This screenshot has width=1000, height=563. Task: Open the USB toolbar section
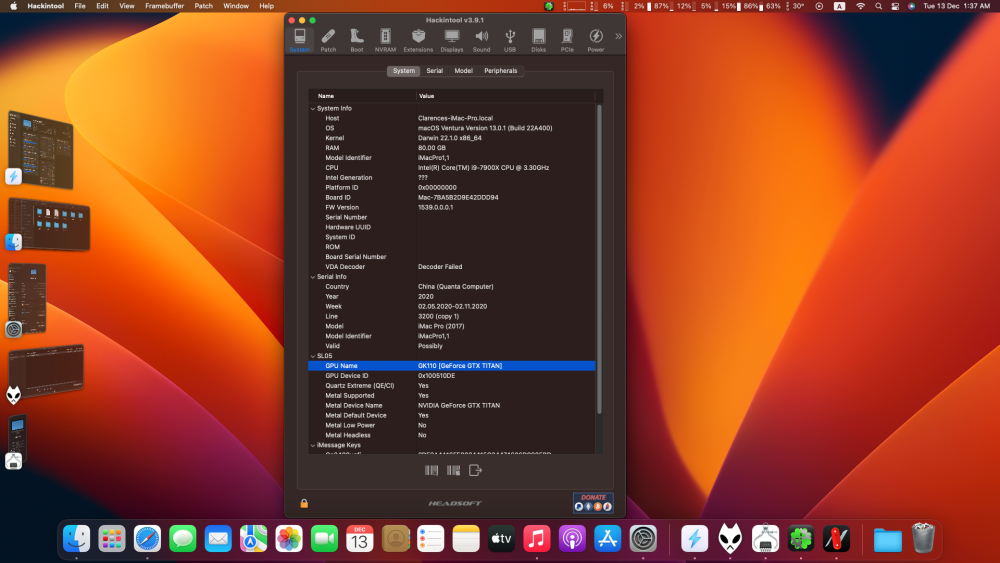510,40
